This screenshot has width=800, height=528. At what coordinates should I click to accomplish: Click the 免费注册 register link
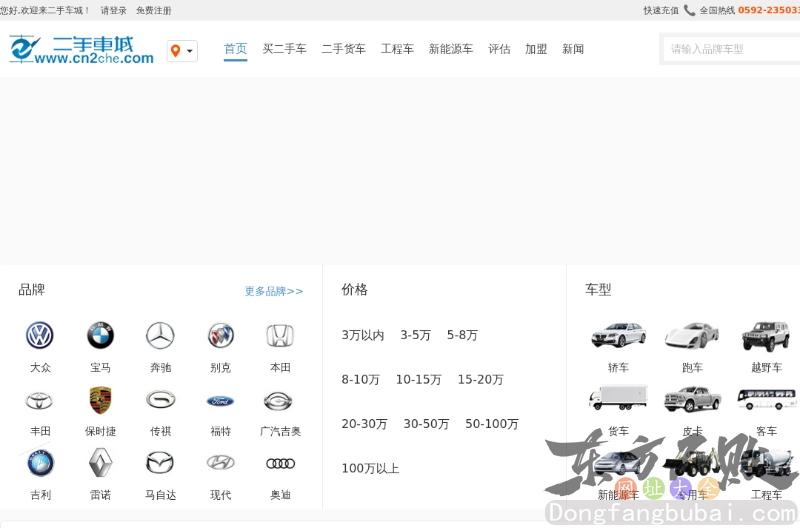pyautogui.click(x=154, y=10)
